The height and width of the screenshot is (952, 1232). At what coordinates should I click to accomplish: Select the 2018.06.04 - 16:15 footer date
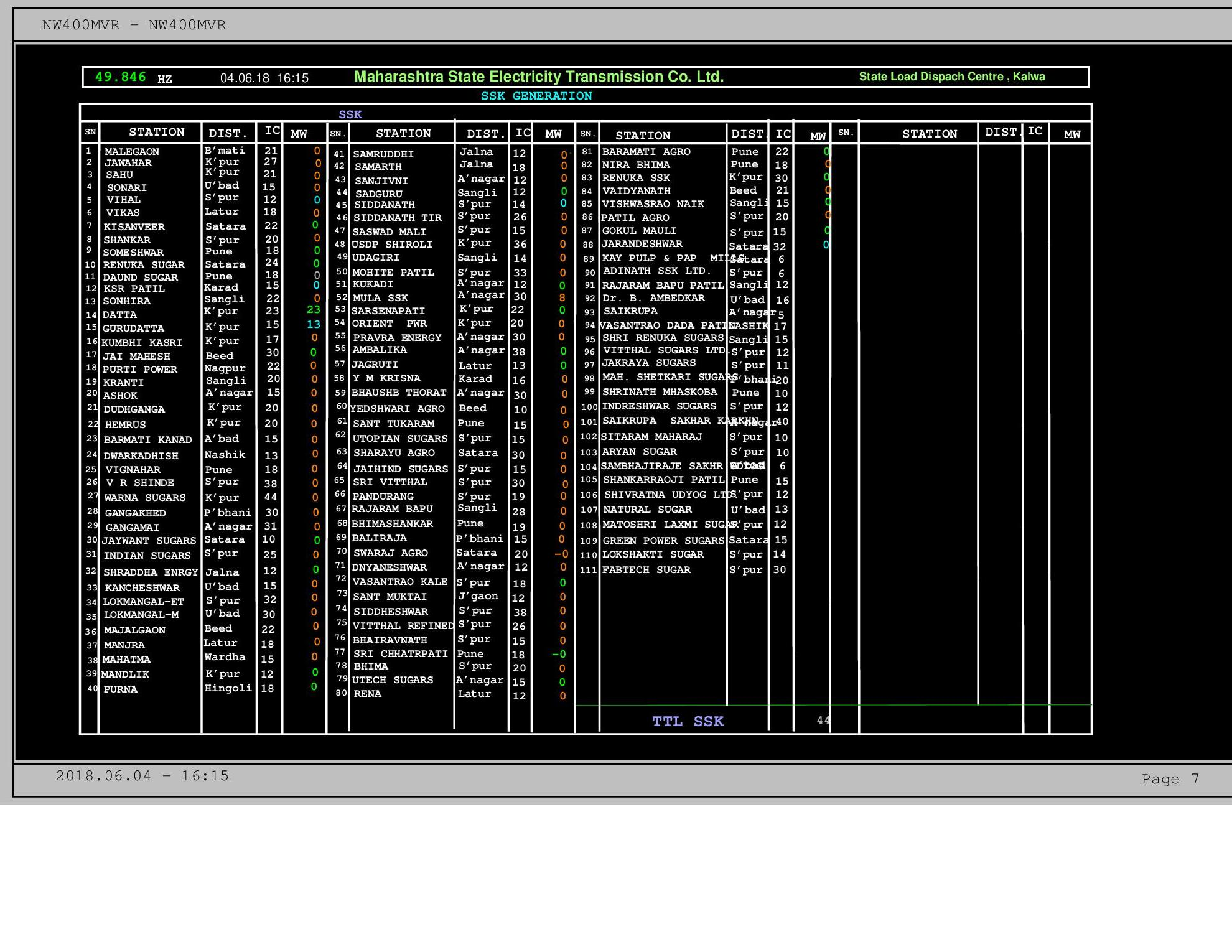pos(142,776)
